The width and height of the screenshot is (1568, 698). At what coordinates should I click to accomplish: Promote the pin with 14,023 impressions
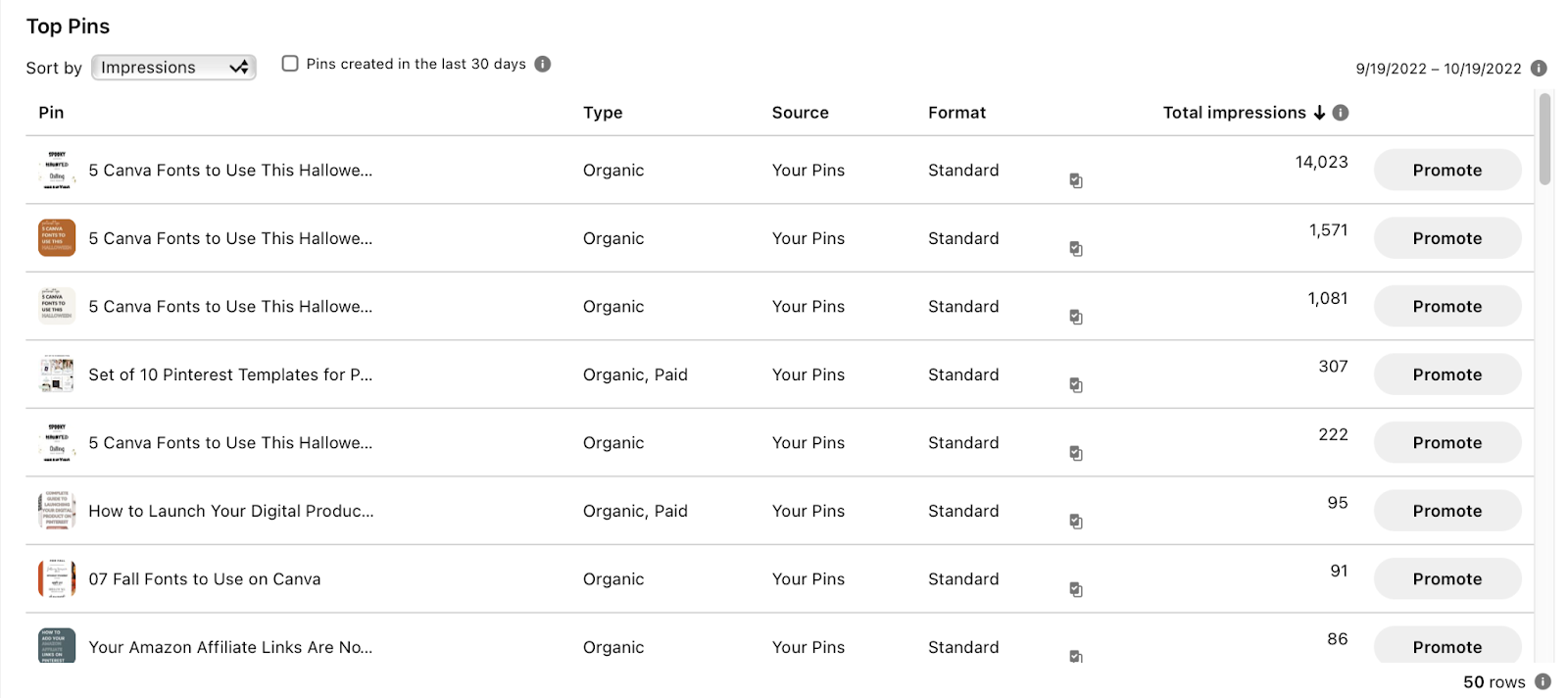(x=1446, y=171)
